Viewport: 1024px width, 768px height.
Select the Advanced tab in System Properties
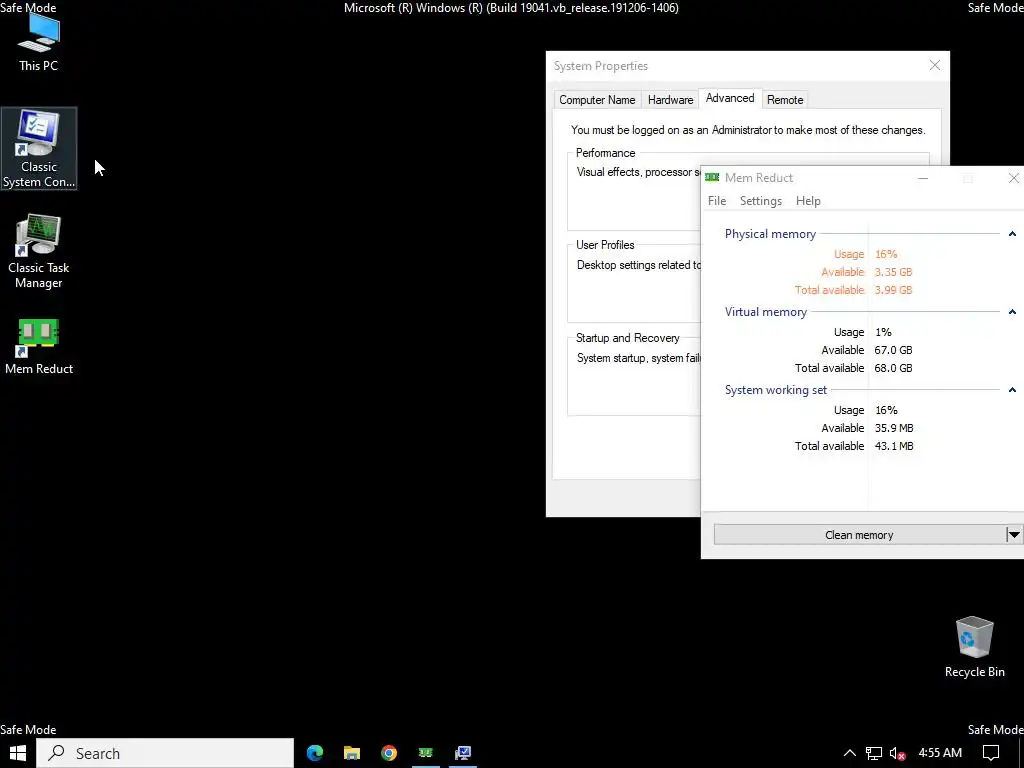tap(729, 98)
